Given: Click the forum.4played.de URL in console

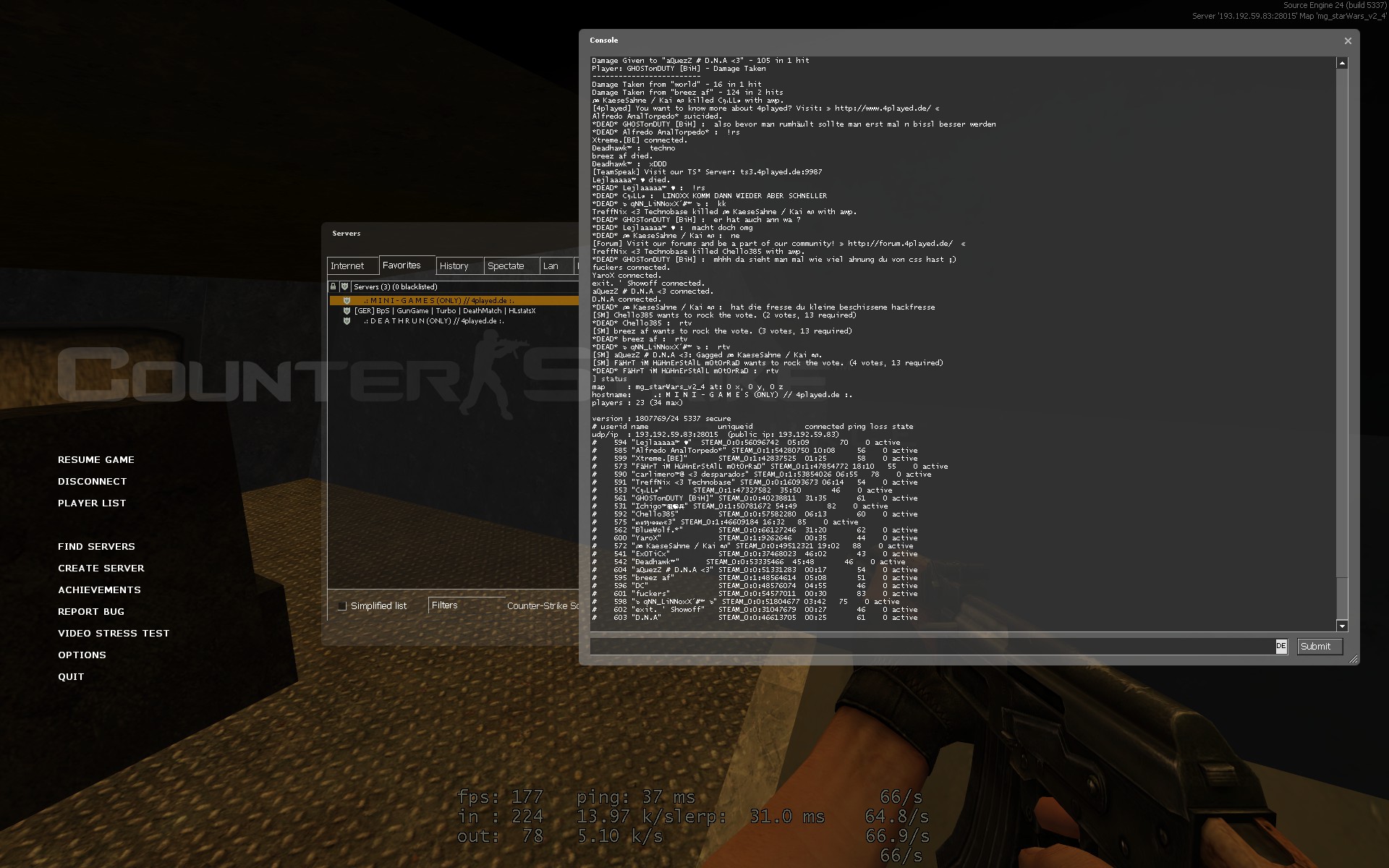Looking at the screenshot, I should 900,244.
